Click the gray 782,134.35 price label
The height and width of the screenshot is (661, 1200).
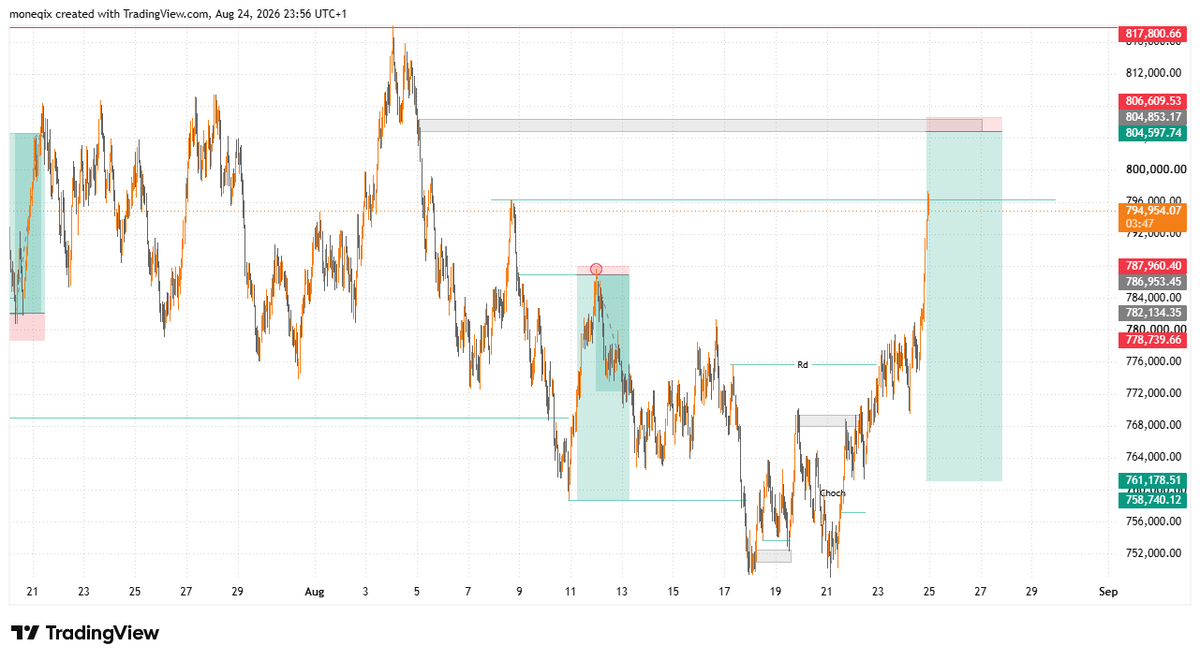click(x=1153, y=312)
